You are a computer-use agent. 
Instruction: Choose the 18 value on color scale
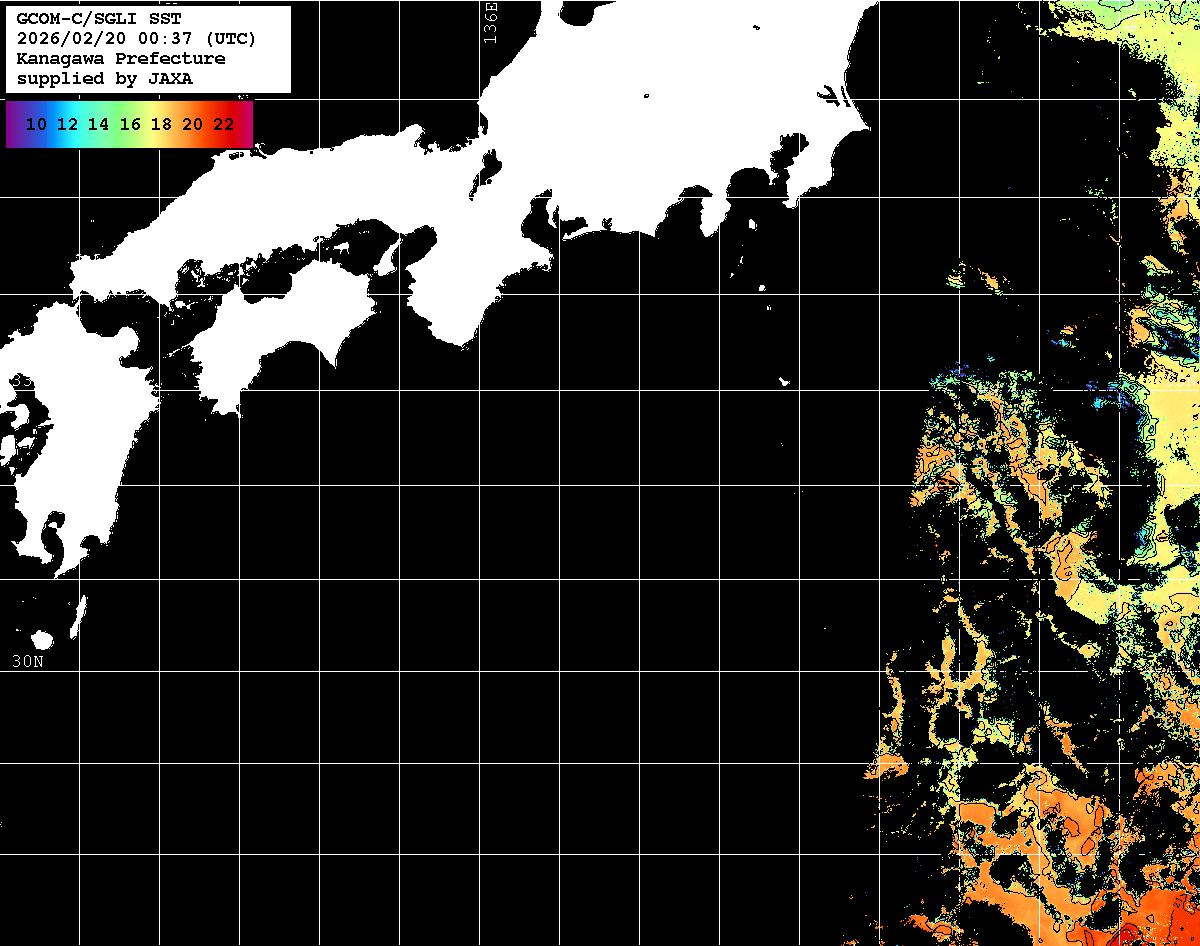161,125
